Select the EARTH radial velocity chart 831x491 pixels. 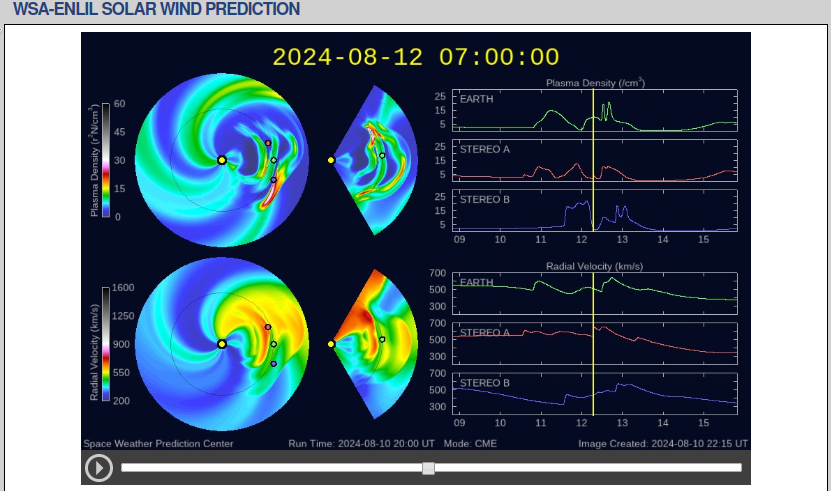tap(595, 294)
